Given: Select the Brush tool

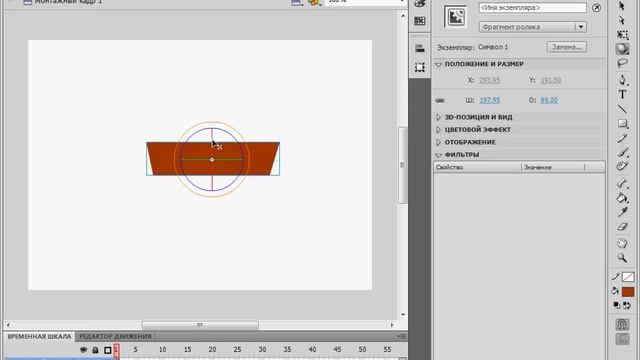Looking at the screenshot, I should click(x=622, y=152).
